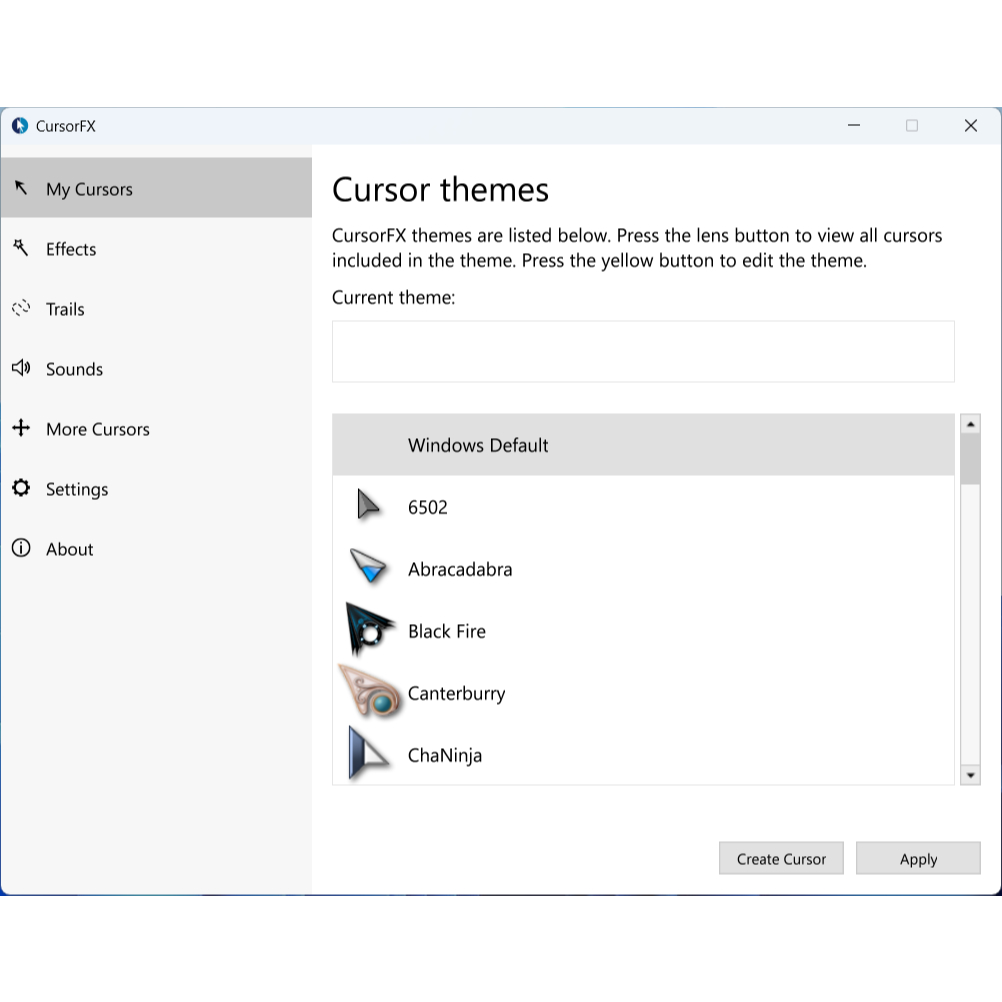Click the Current theme preview box

pyautogui.click(x=642, y=351)
